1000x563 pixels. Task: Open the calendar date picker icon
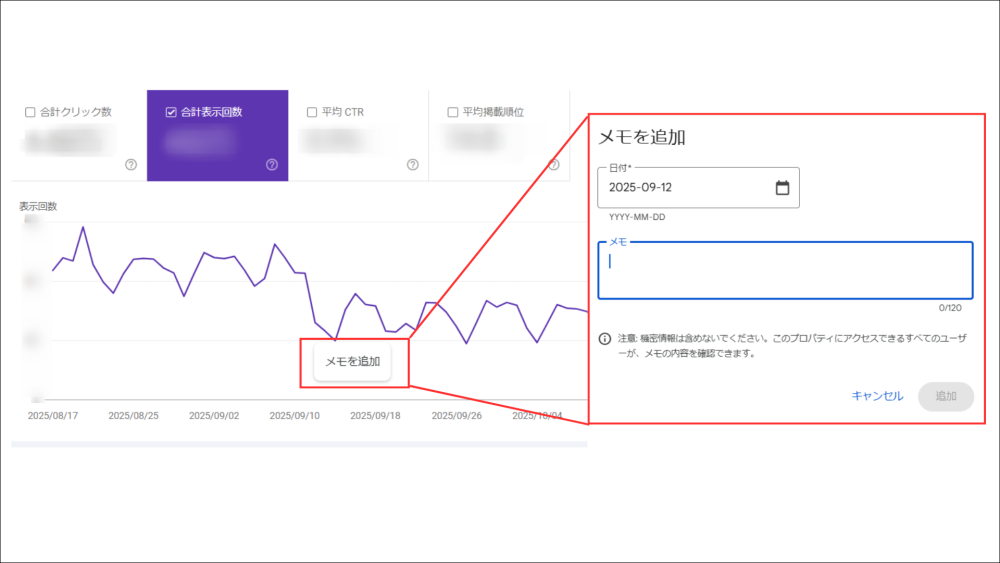pyautogui.click(x=782, y=187)
